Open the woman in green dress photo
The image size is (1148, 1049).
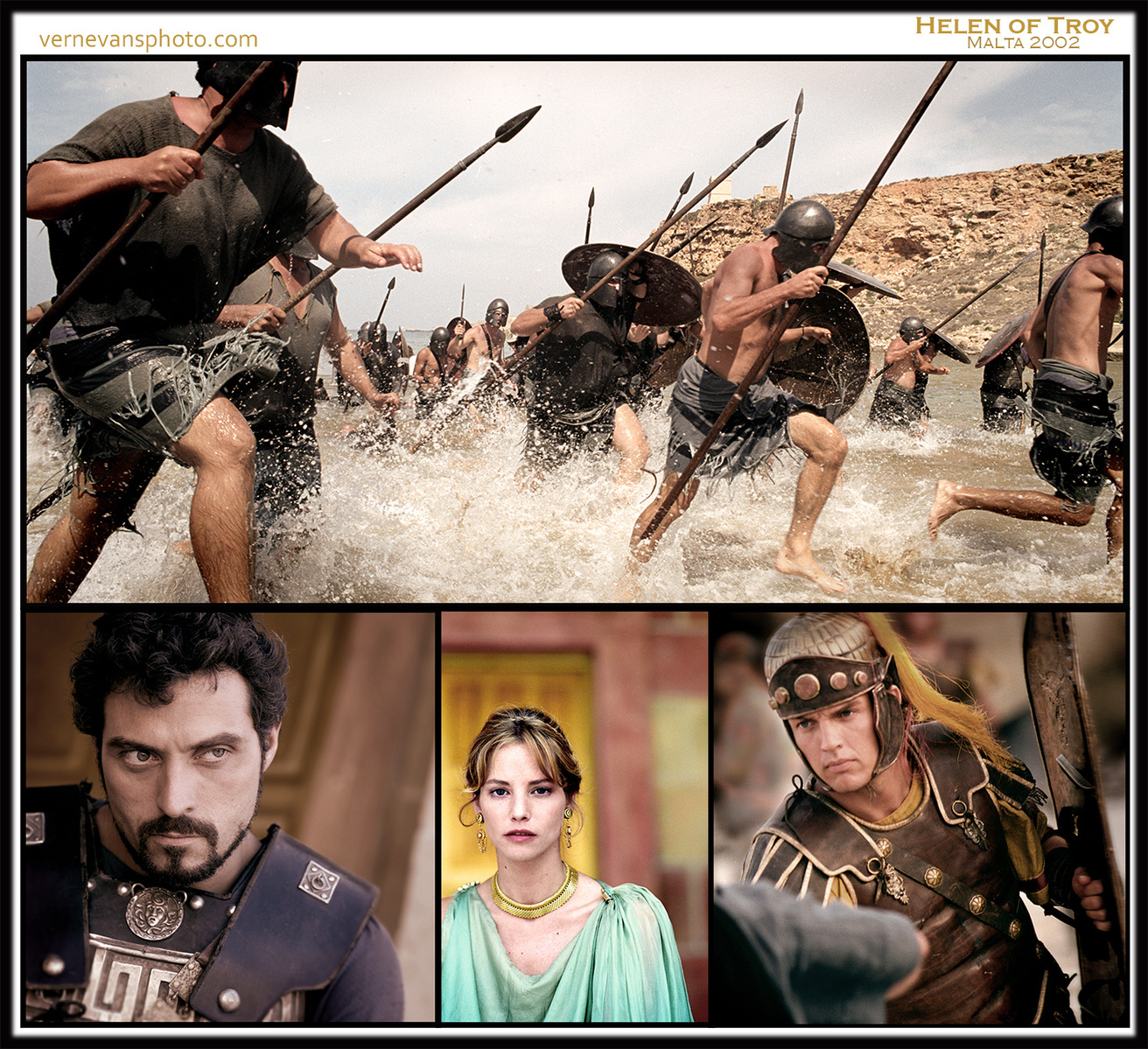click(x=575, y=817)
